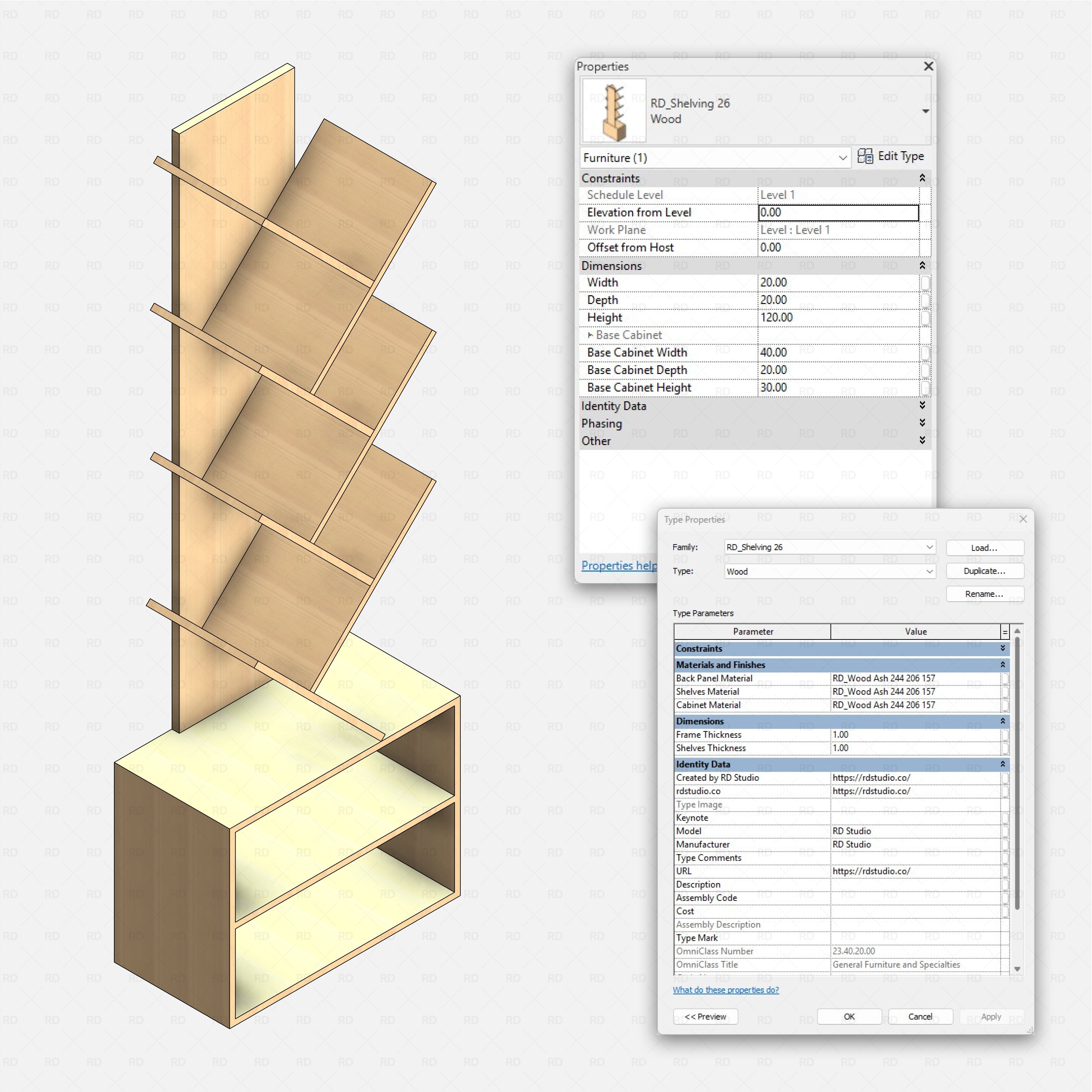Click the Model value RD Studio

(915, 831)
